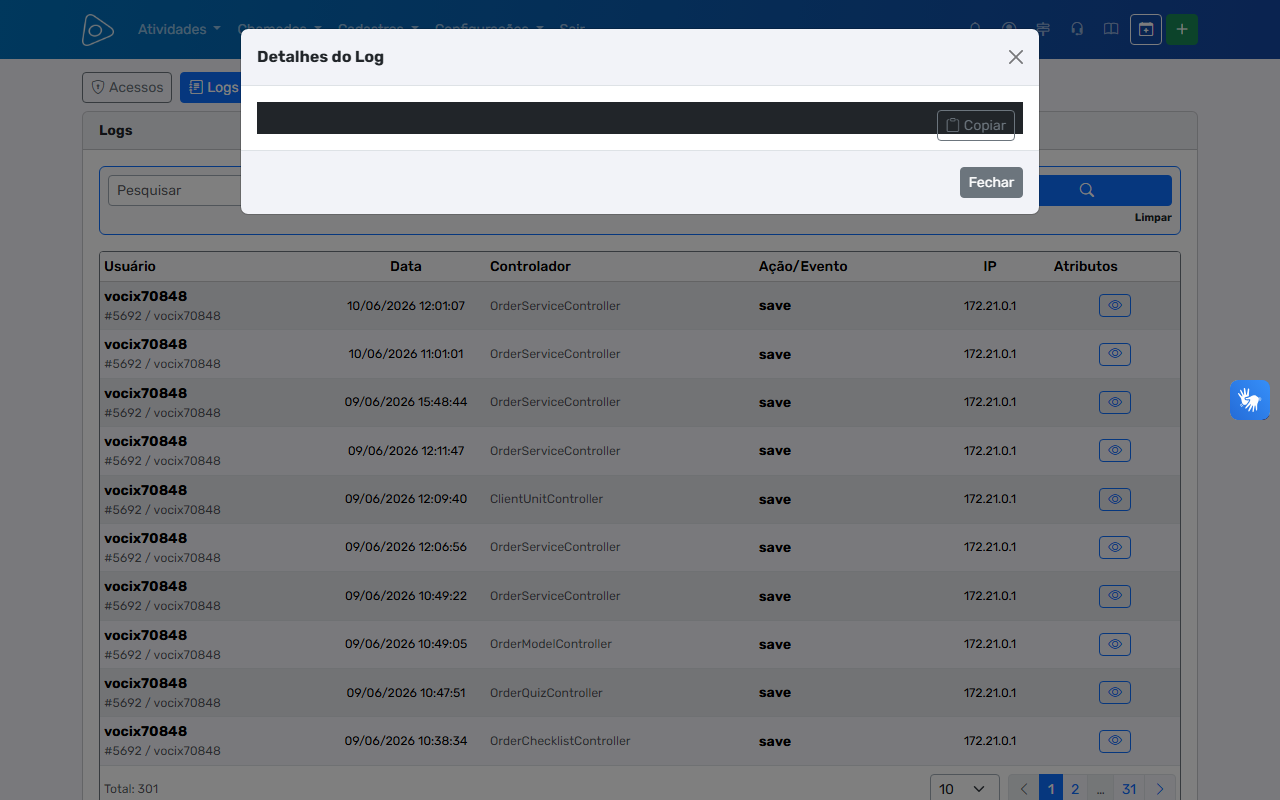The height and width of the screenshot is (800, 1280).
Task: View attributes of the 10/06/2026 12:01:07 log
Action: coord(1115,305)
